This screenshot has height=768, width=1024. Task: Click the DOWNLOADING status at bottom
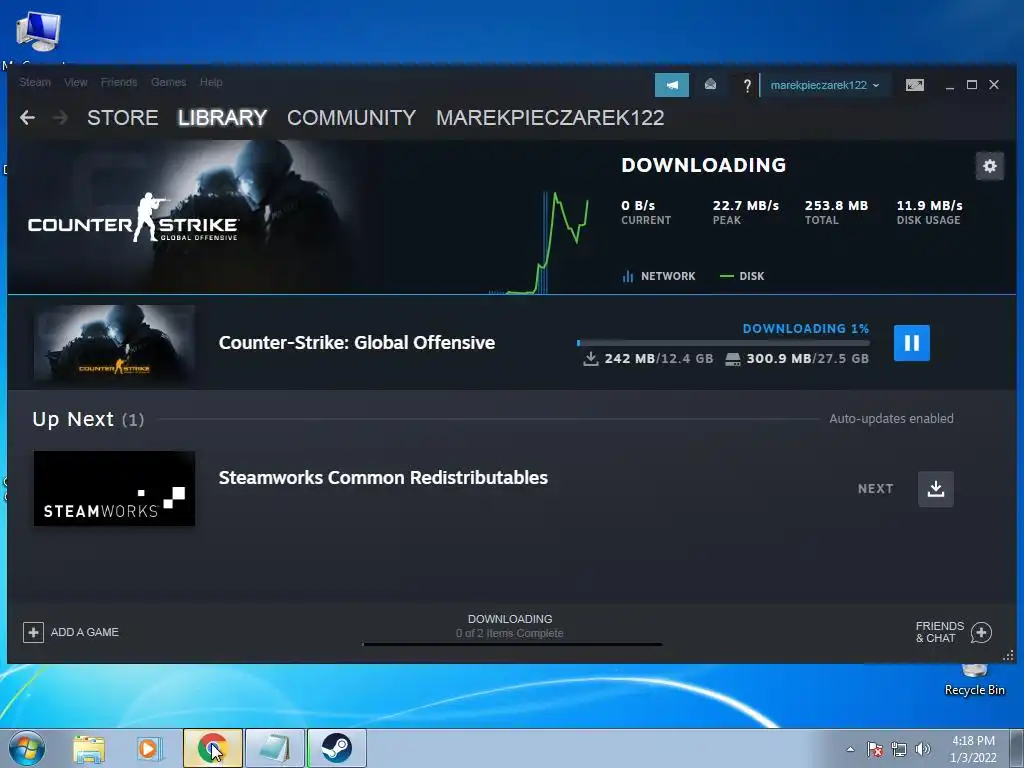tap(510, 619)
